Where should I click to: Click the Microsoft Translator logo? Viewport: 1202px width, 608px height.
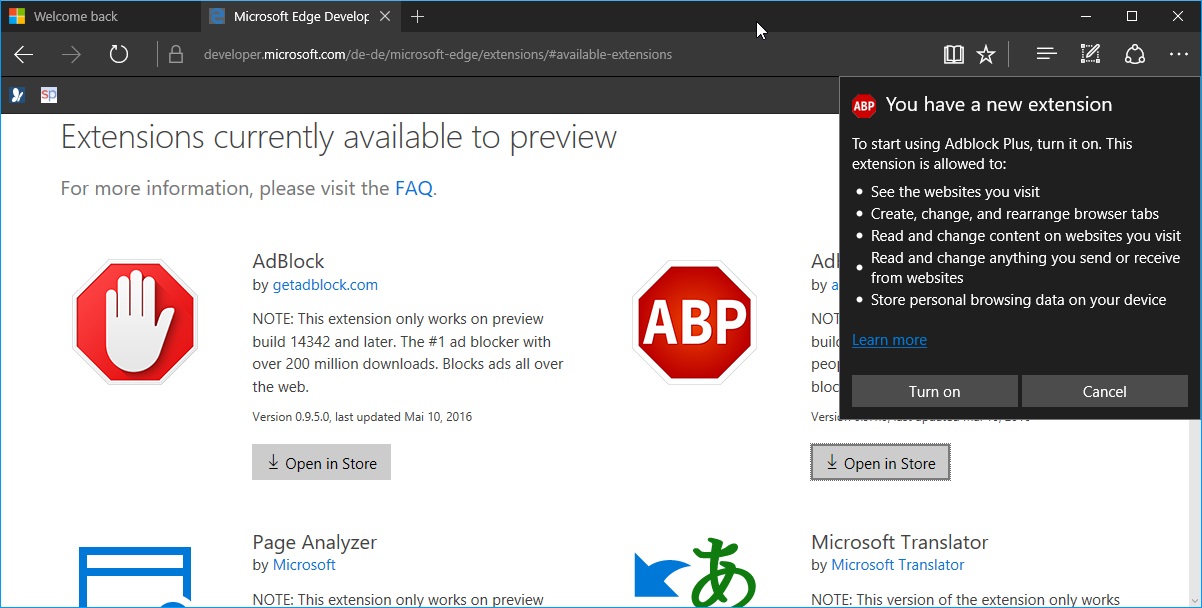695,572
